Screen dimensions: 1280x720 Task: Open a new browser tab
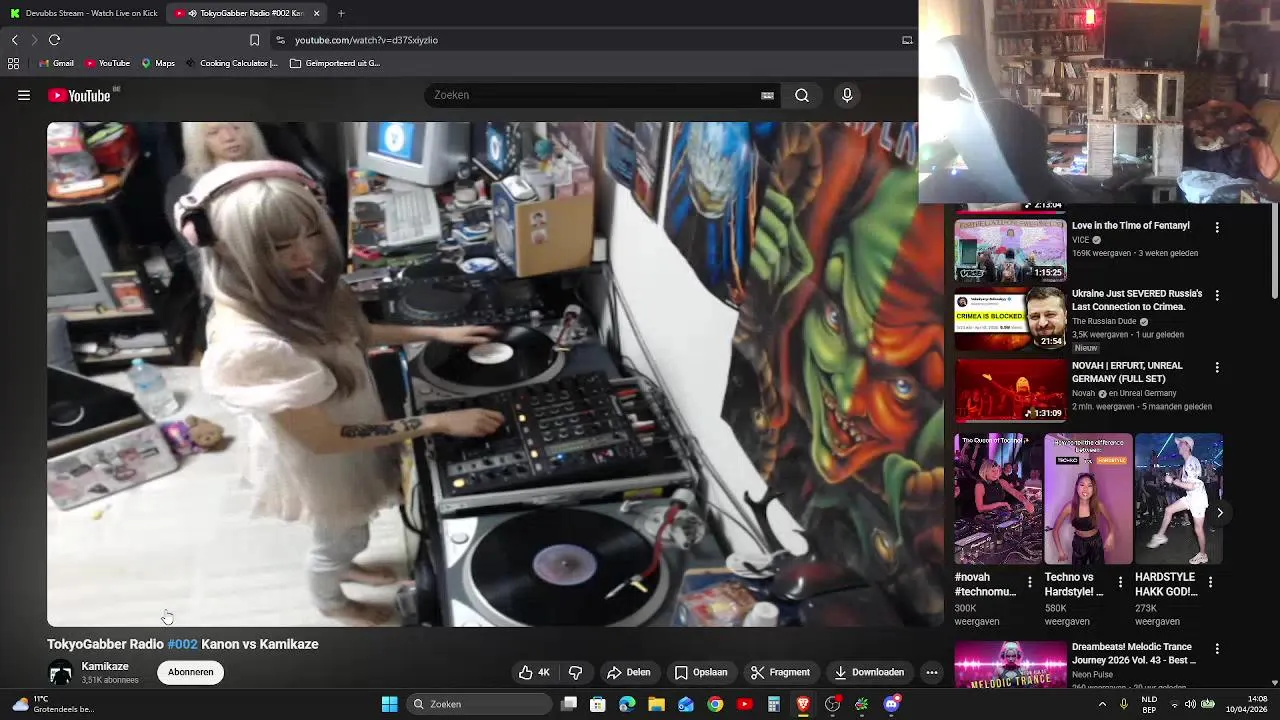(x=341, y=13)
